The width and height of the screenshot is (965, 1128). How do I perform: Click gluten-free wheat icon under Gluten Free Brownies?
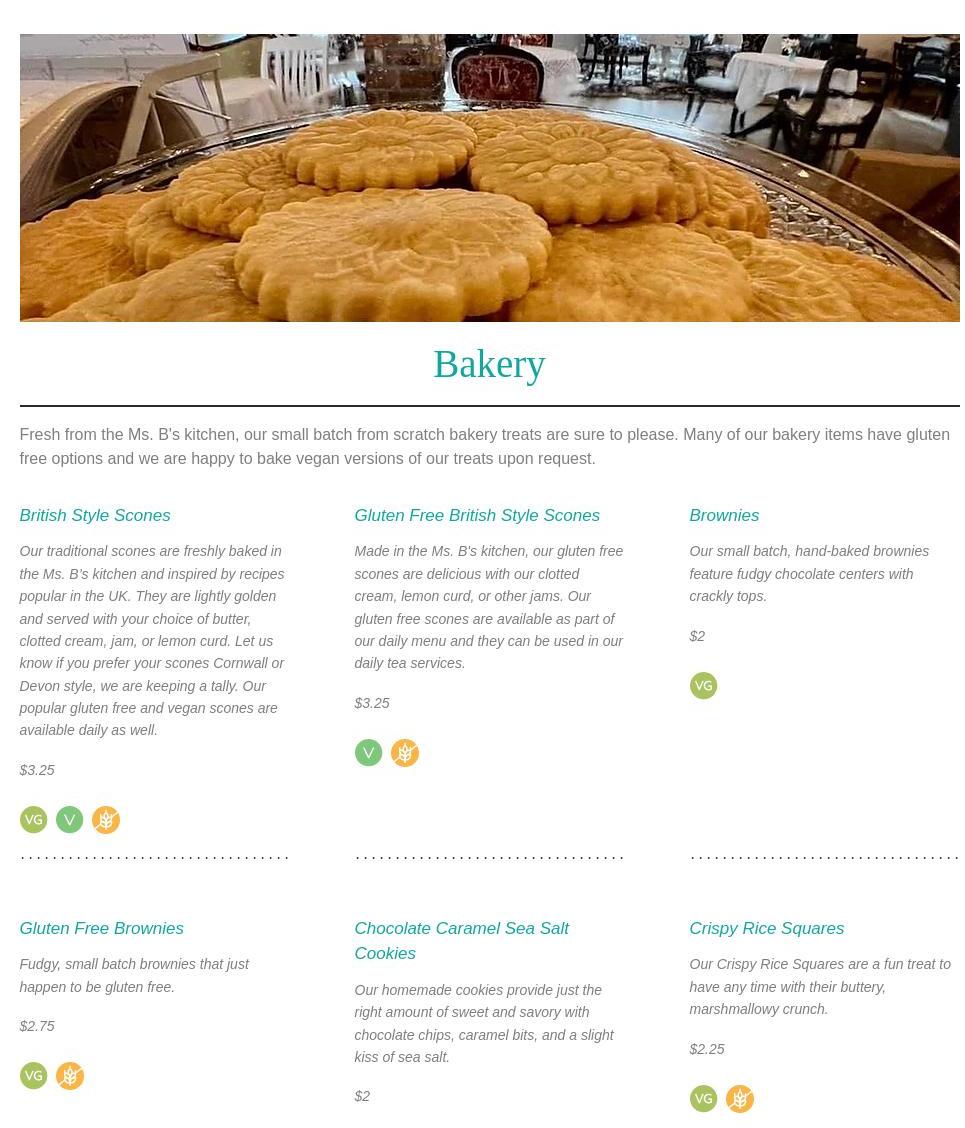[70, 1075]
